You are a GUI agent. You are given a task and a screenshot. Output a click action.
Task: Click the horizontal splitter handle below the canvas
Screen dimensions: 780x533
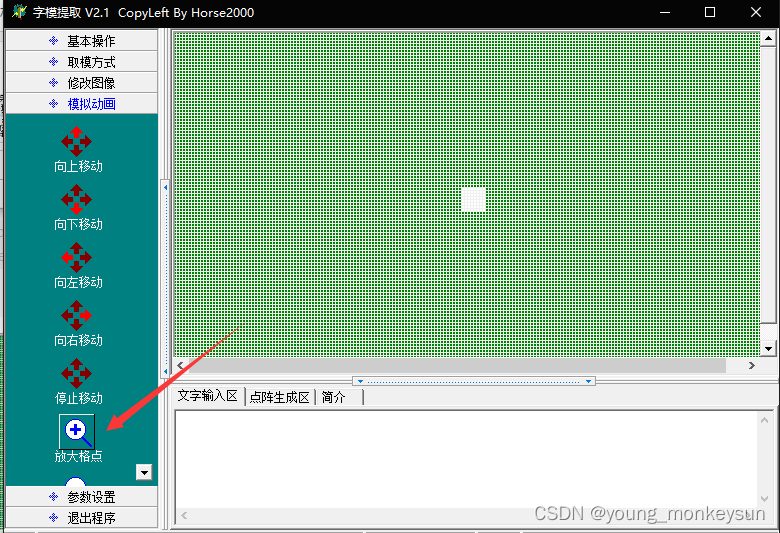[x=474, y=381]
